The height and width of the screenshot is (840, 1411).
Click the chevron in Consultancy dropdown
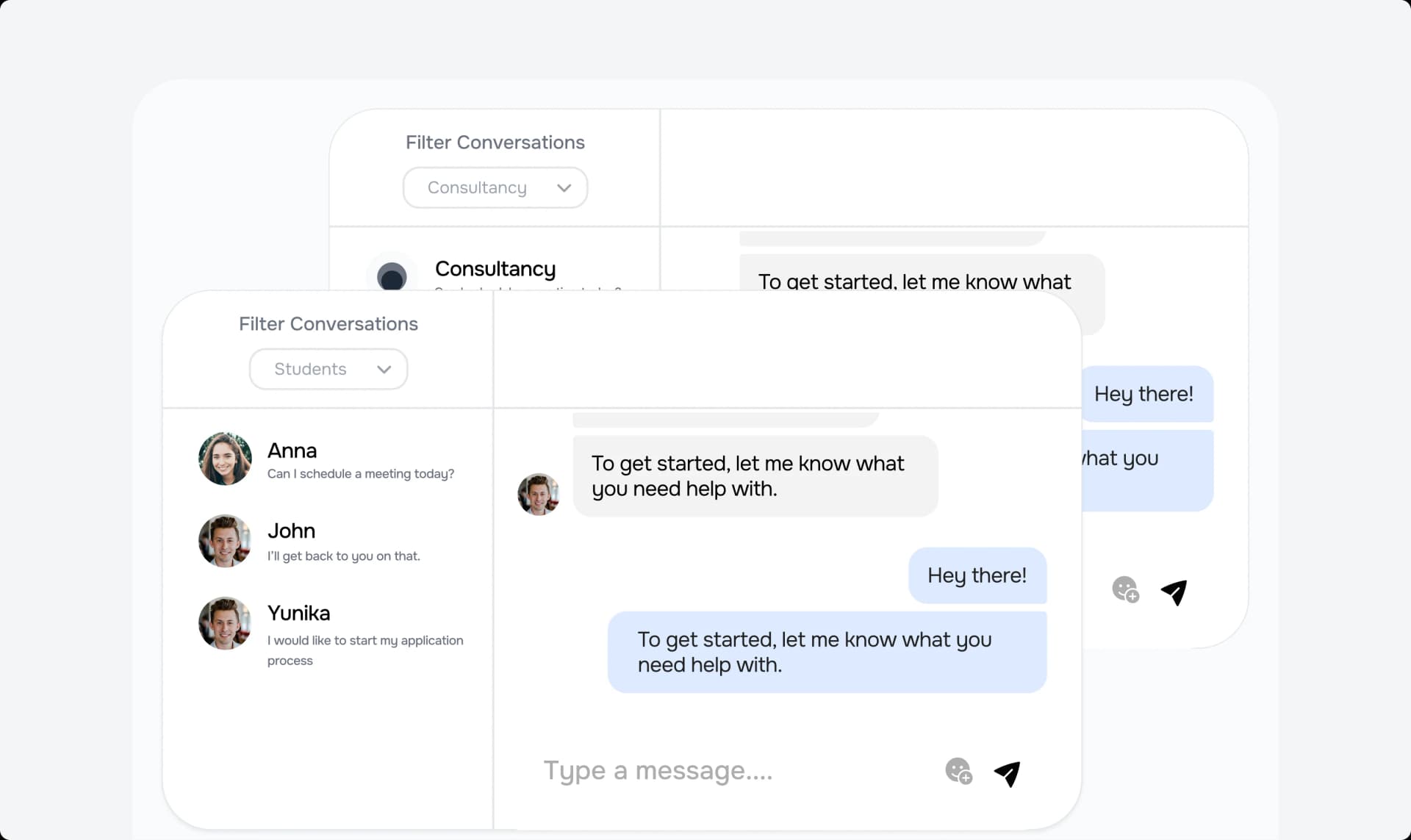tap(564, 187)
